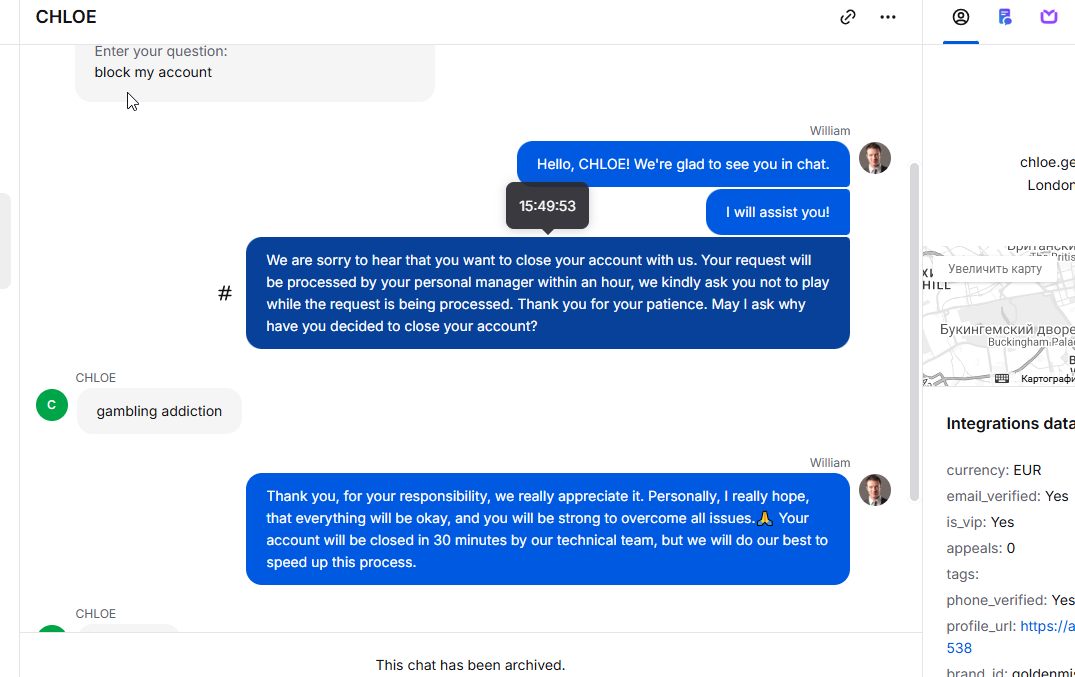1075x677 pixels.
Task: Open the purple mail panel icon
Action: (1049, 17)
